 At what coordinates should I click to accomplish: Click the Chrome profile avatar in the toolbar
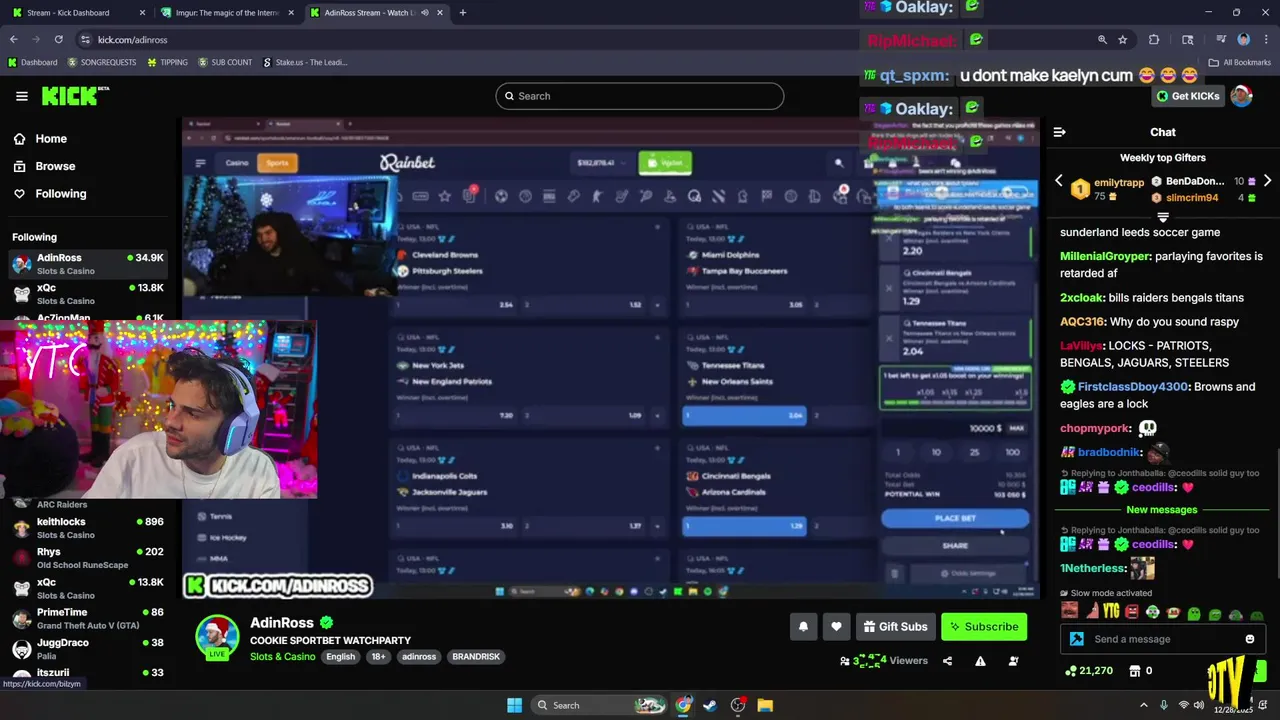[1243, 39]
